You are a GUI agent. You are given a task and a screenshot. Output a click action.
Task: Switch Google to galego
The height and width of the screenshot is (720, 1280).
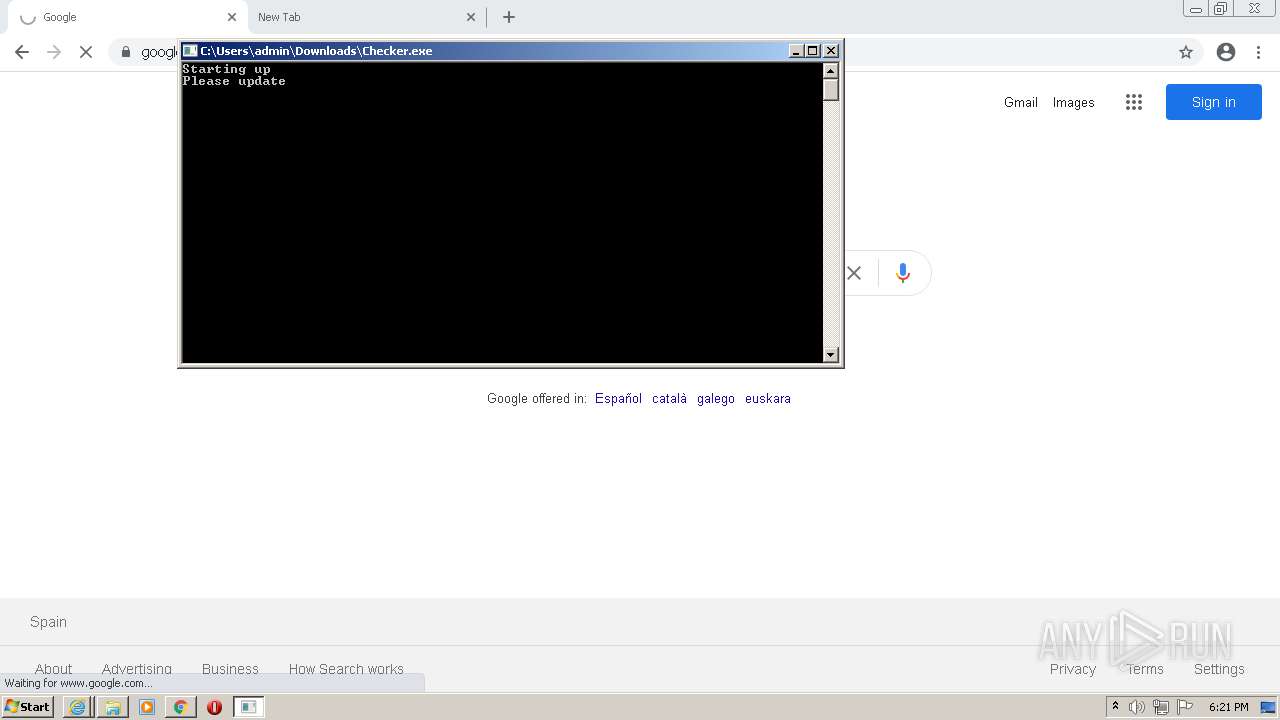pyautogui.click(x=716, y=398)
